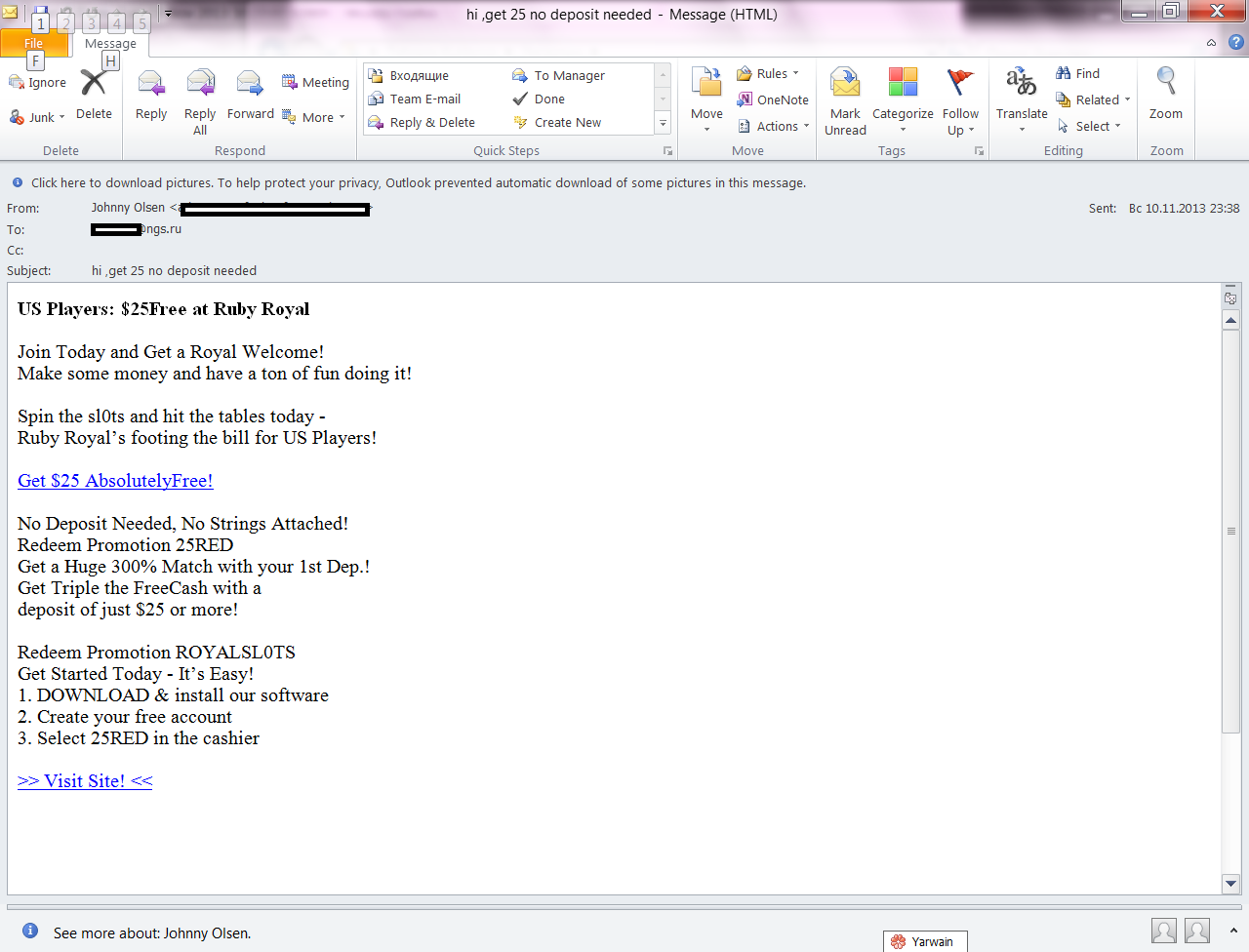The width and height of the screenshot is (1249, 952).
Task: Click the Reply icon
Action: tap(151, 83)
